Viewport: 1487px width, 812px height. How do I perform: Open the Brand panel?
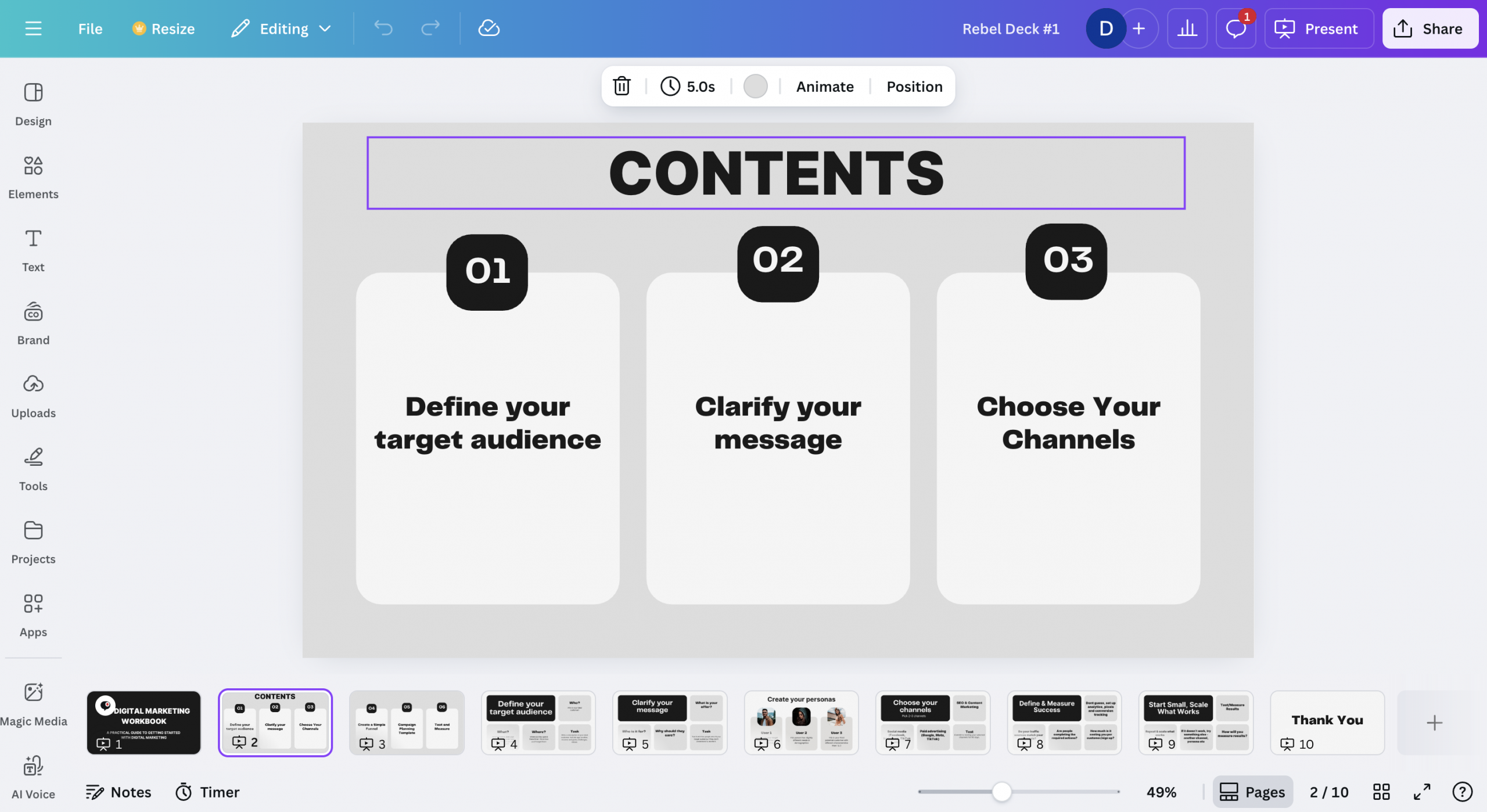point(33,322)
